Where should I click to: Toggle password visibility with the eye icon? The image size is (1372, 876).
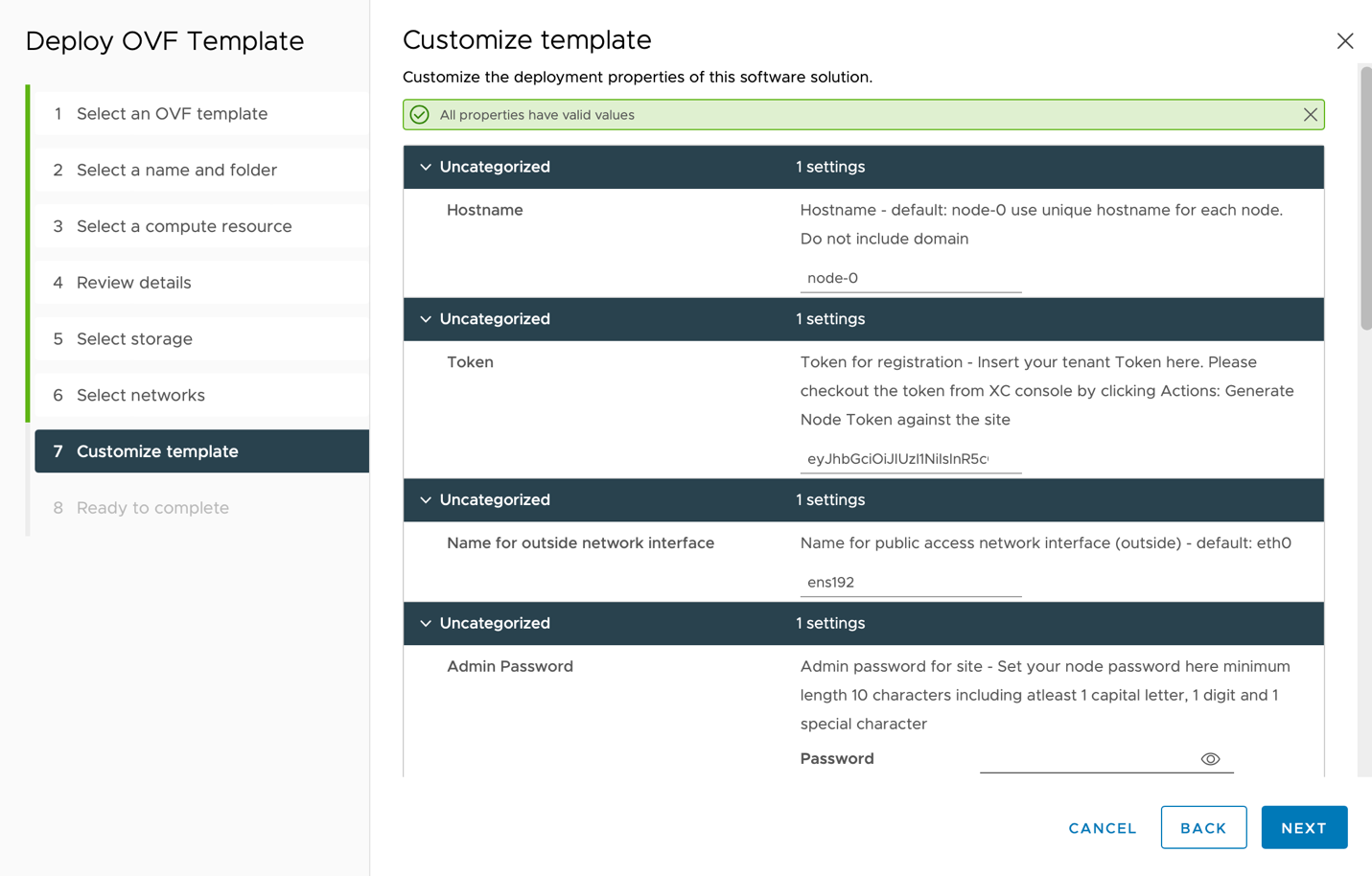coord(1210,758)
